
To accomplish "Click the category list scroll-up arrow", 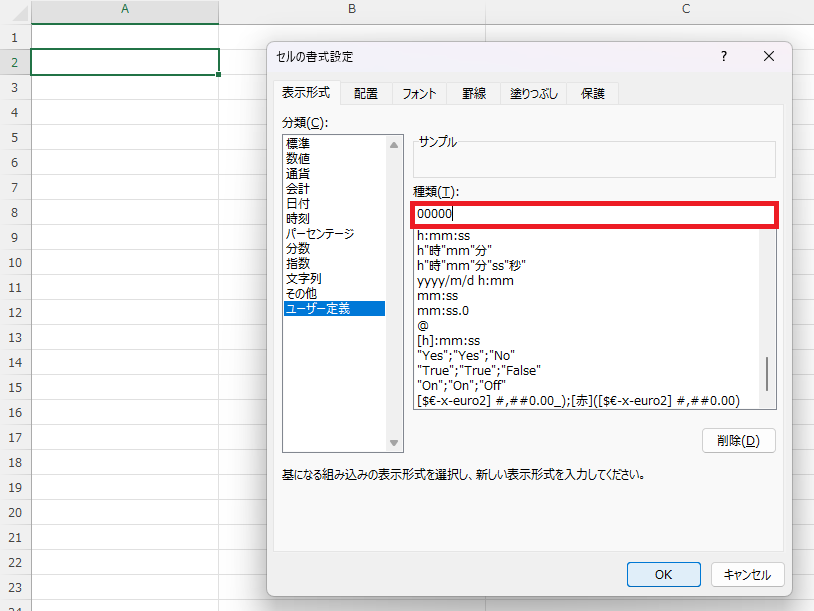I will pos(394,145).
